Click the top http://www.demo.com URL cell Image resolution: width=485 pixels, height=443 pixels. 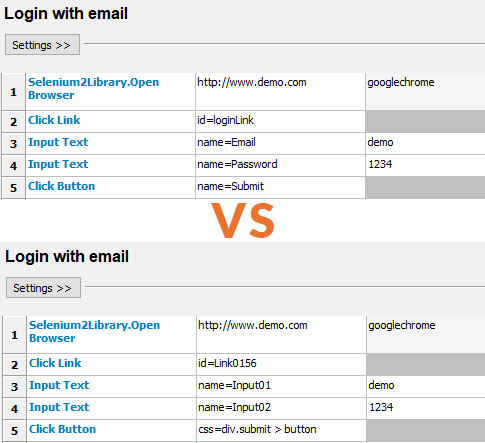click(280, 92)
